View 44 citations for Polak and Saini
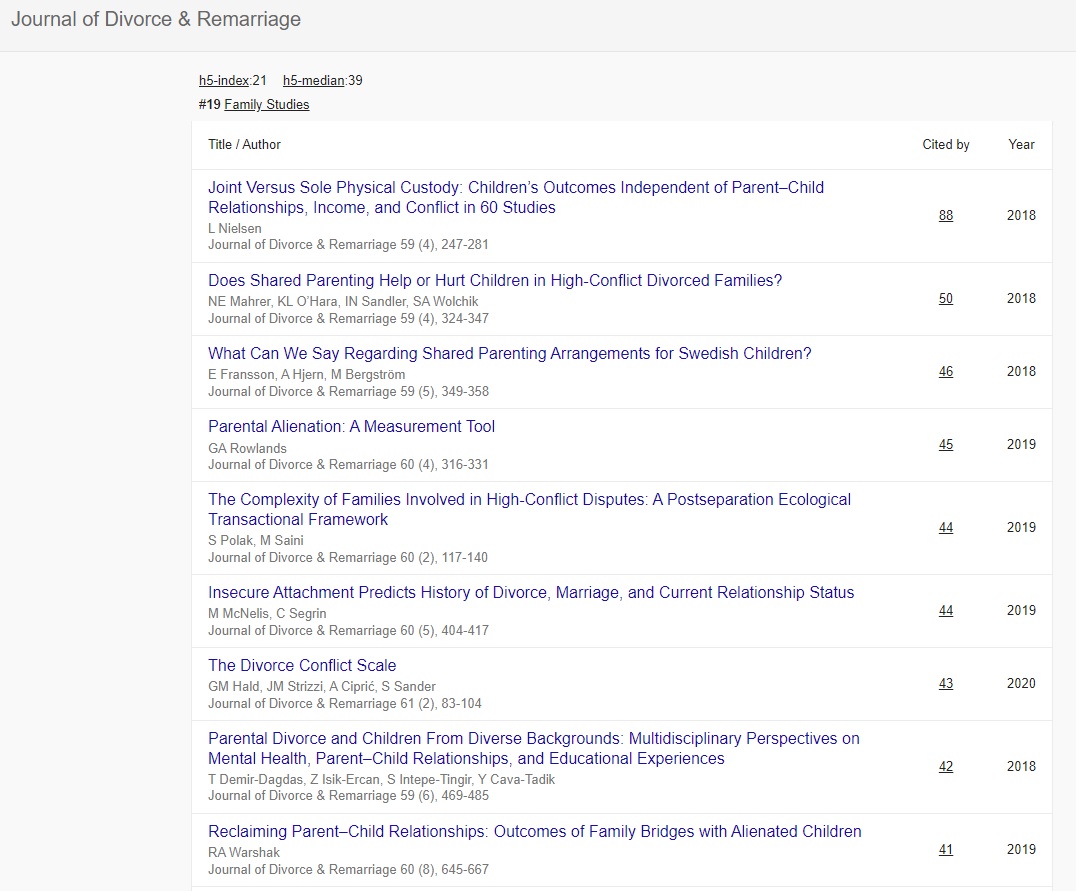Screen dimensions: 1076x891 click(x=946, y=528)
